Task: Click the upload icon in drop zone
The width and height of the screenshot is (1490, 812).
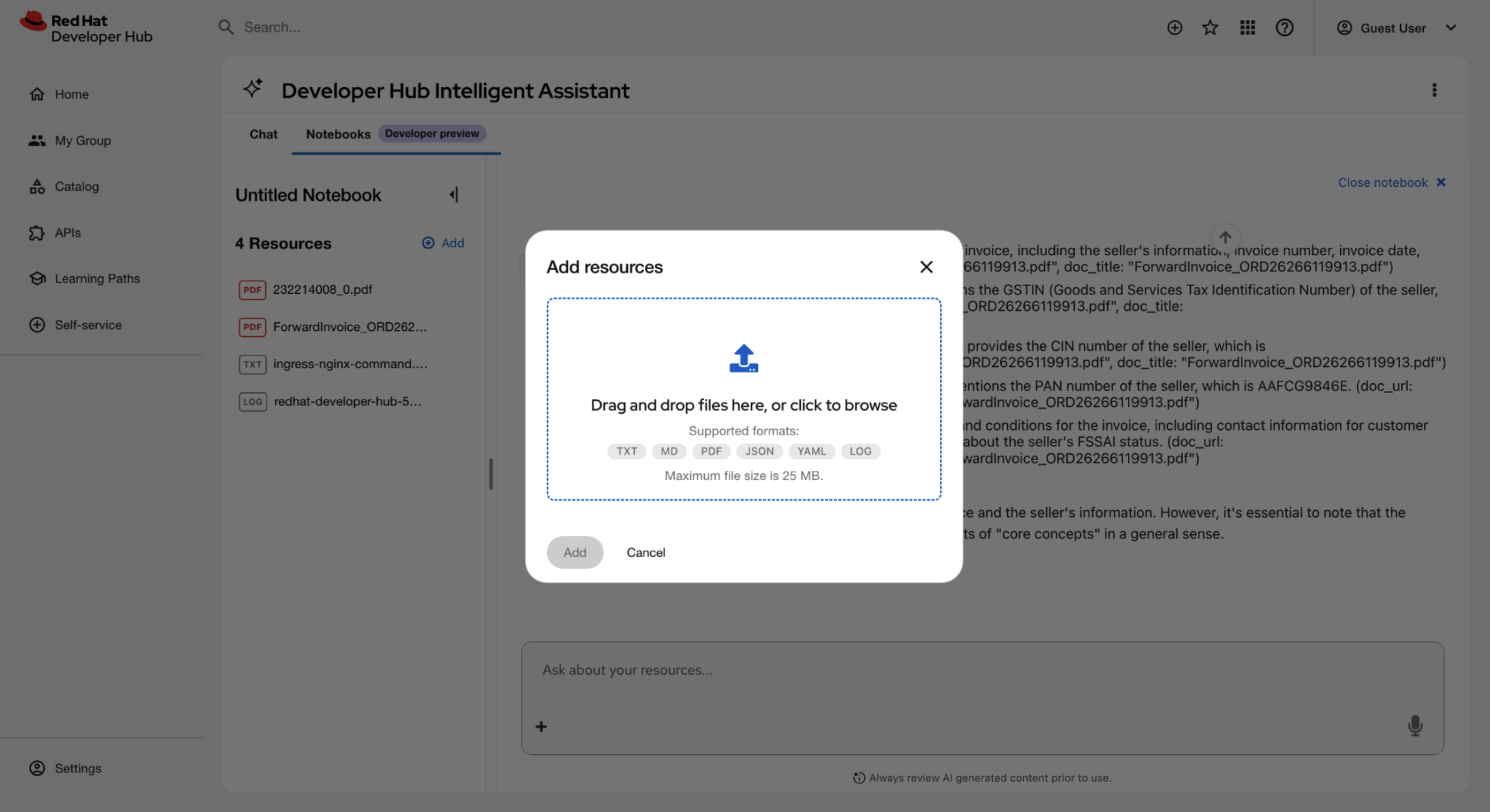Action: pos(744,358)
